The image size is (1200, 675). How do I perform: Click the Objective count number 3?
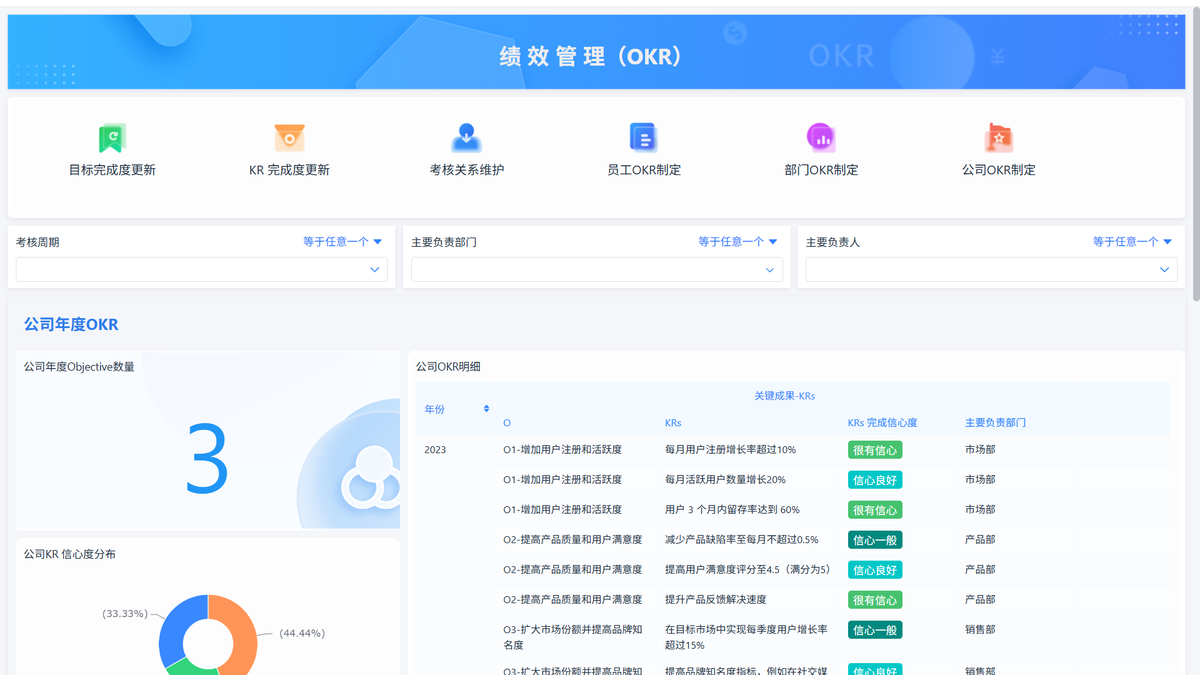[x=208, y=459]
